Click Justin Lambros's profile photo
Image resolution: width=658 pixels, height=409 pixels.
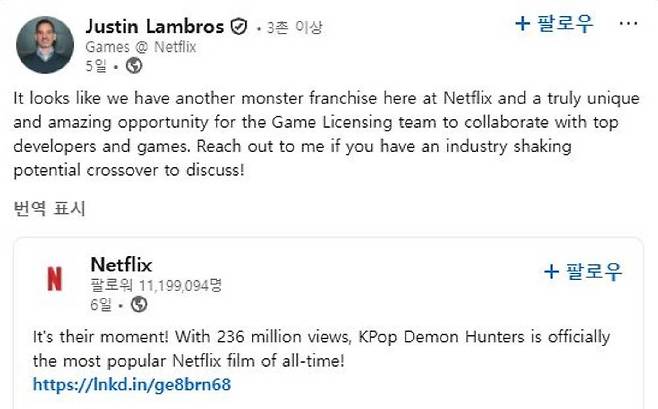(45, 45)
